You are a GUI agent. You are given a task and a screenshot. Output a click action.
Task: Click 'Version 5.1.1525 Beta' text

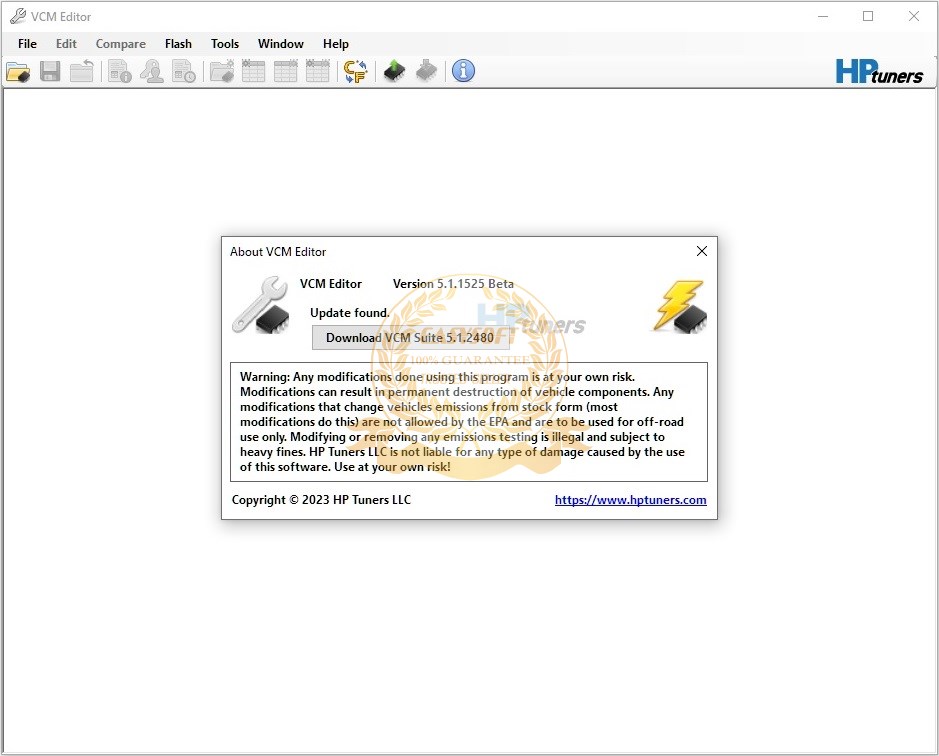click(453, 284)
